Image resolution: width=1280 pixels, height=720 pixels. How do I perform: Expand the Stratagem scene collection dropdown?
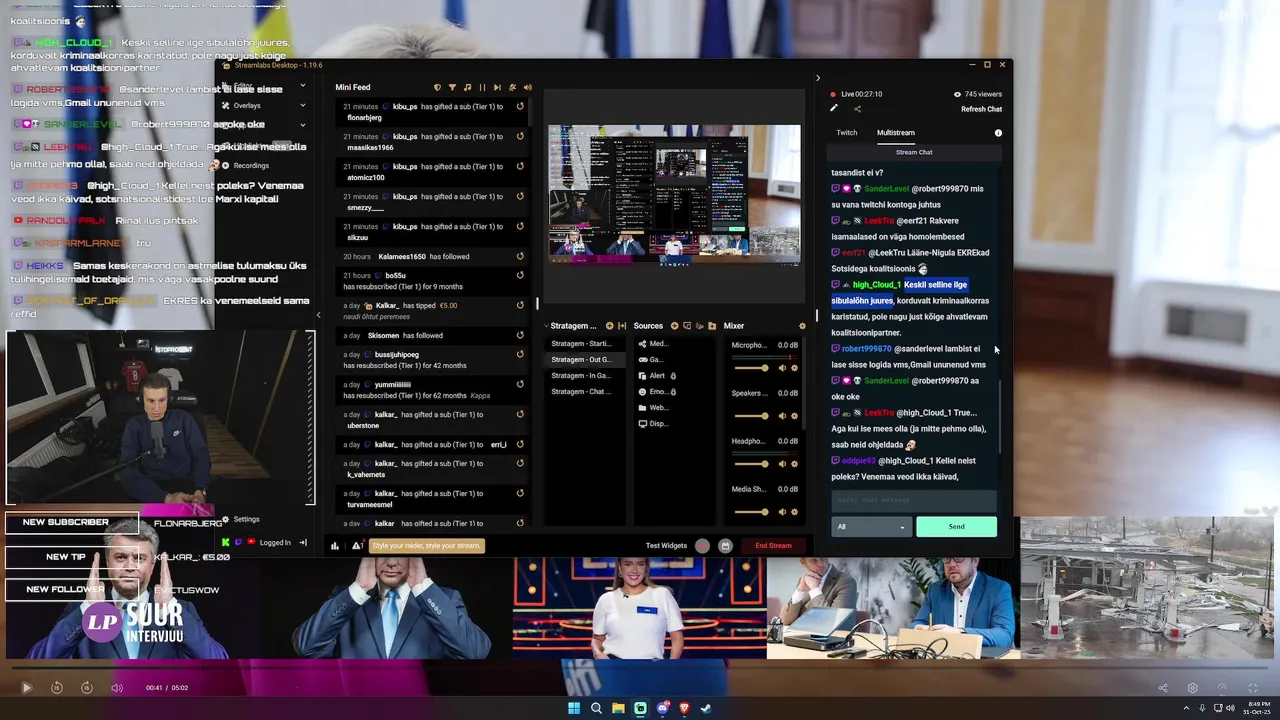pyautogui.click(x=572, y=326)
